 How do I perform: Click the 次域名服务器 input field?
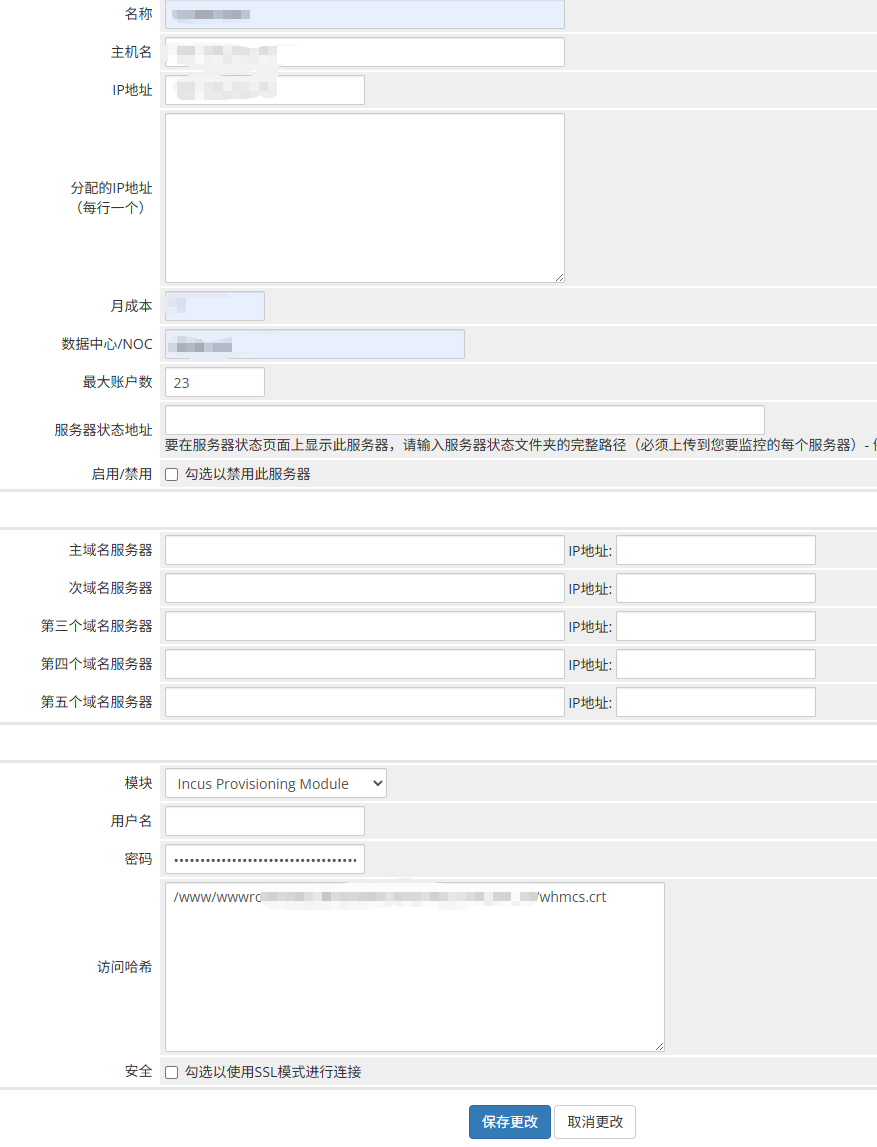tap(364, 588)
